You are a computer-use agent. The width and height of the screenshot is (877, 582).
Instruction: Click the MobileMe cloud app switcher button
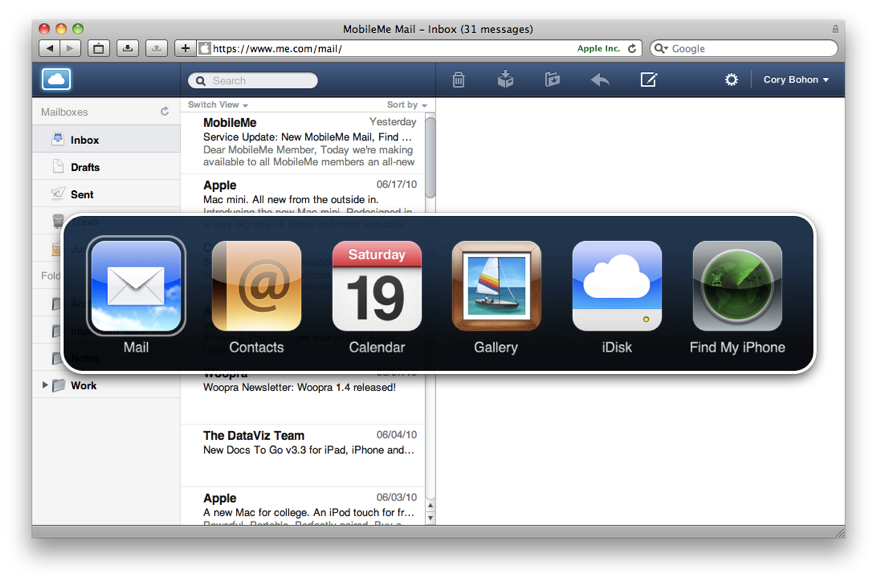click(x=56, y=79)
